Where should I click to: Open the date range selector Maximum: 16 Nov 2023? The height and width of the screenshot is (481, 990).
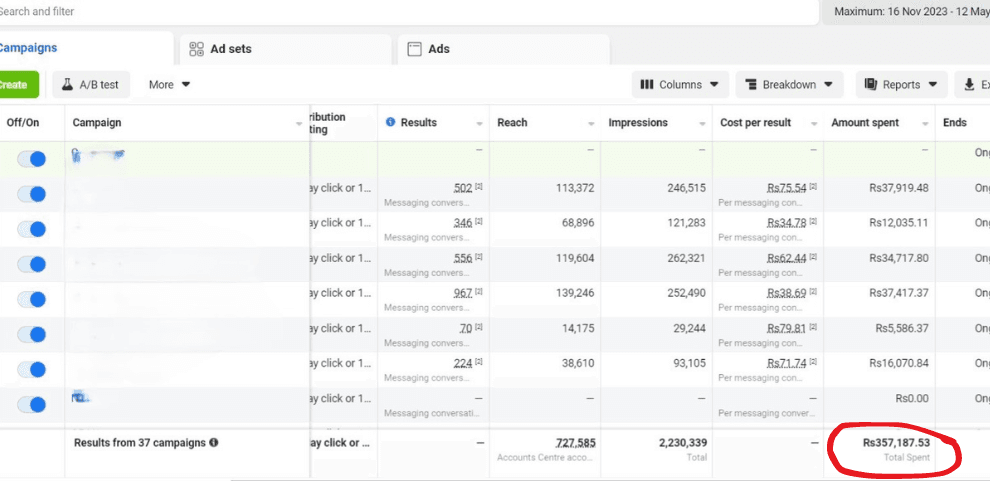[x=907, y=11]
